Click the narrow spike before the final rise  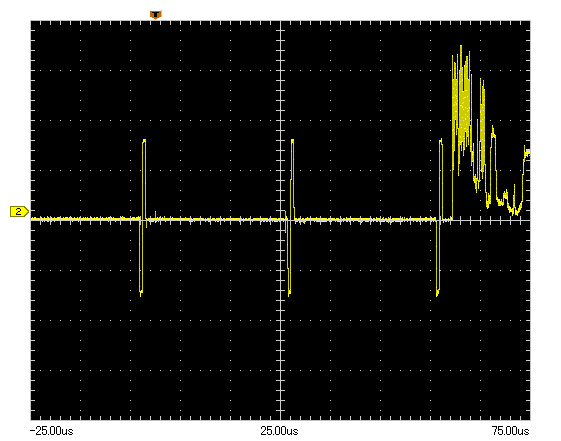(514, 186)
